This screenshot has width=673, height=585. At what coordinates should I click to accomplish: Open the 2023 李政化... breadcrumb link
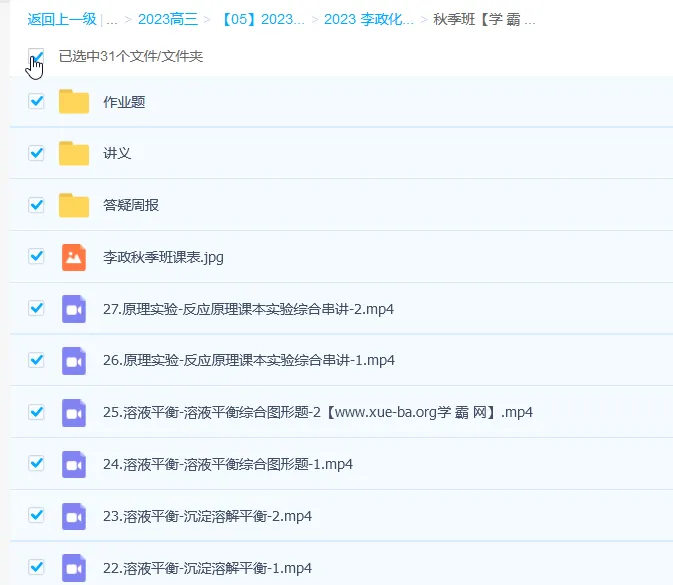click(x=368, y=19)
